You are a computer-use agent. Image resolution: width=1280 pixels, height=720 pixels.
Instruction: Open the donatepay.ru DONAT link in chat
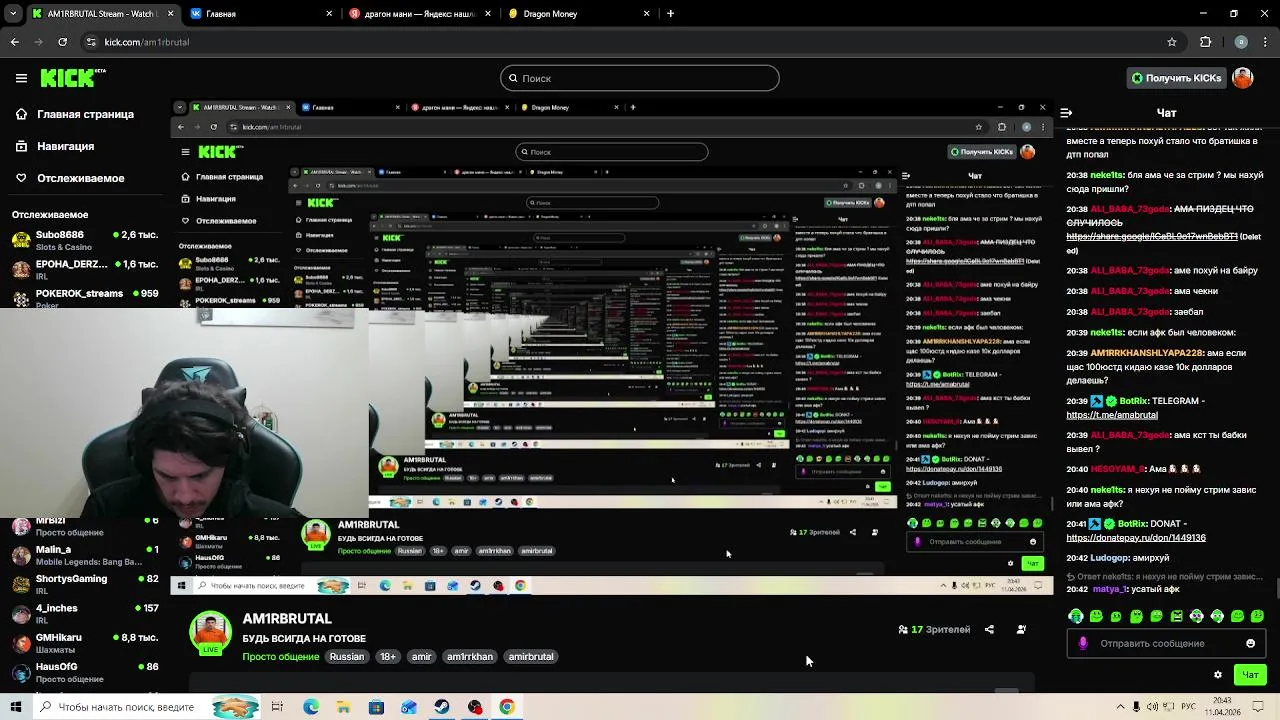point(1136,537)
